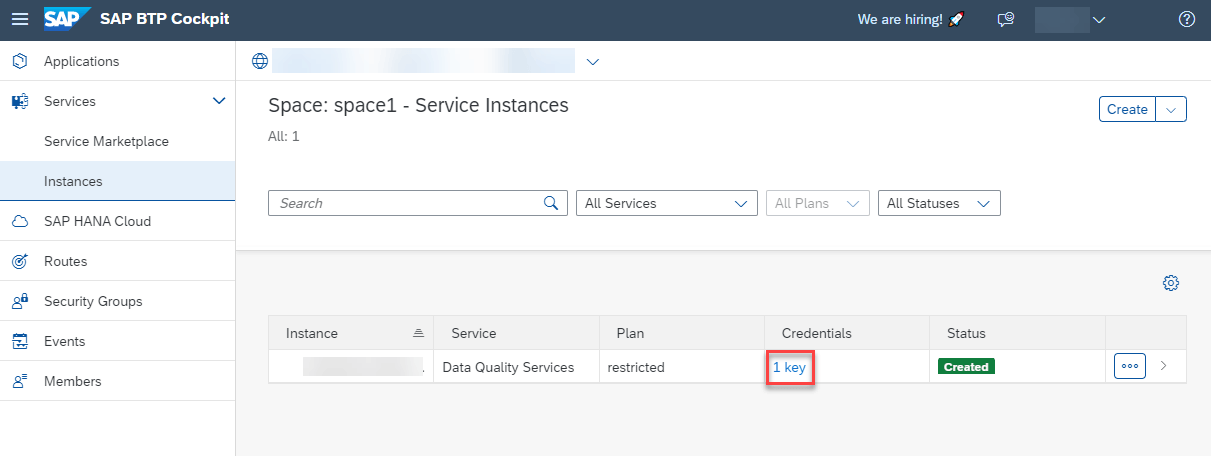1211x456 pixels.
Task: Click the row navigation arrow
Action: click(x=1163, y=366)
